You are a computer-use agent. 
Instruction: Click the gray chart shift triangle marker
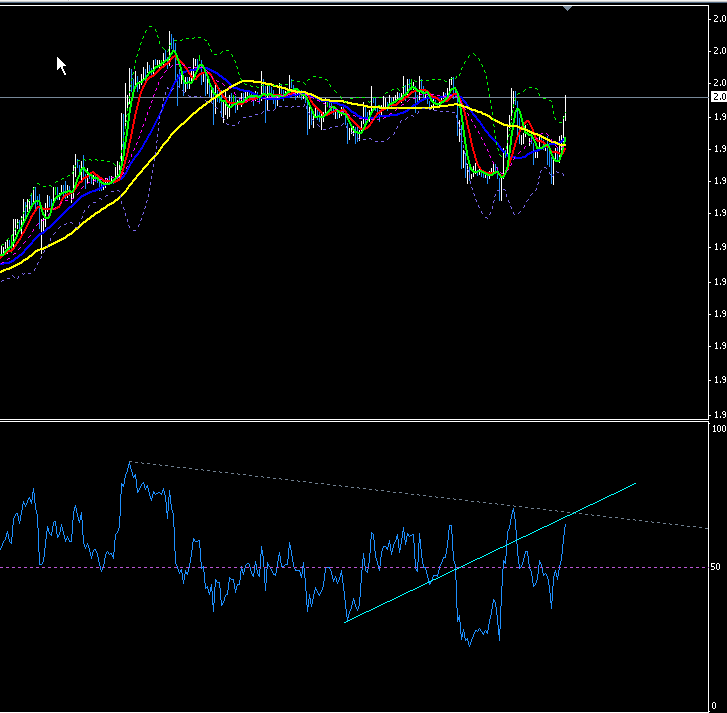click(568, 8)
